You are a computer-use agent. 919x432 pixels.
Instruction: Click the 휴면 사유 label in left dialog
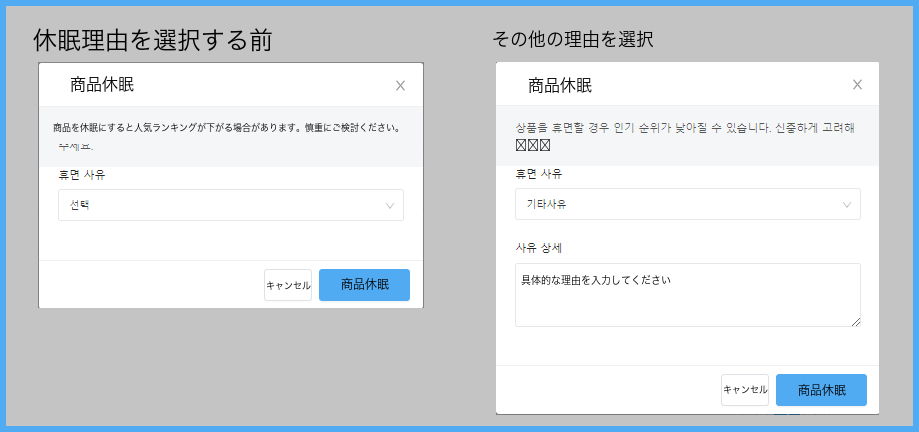[82, 175]
